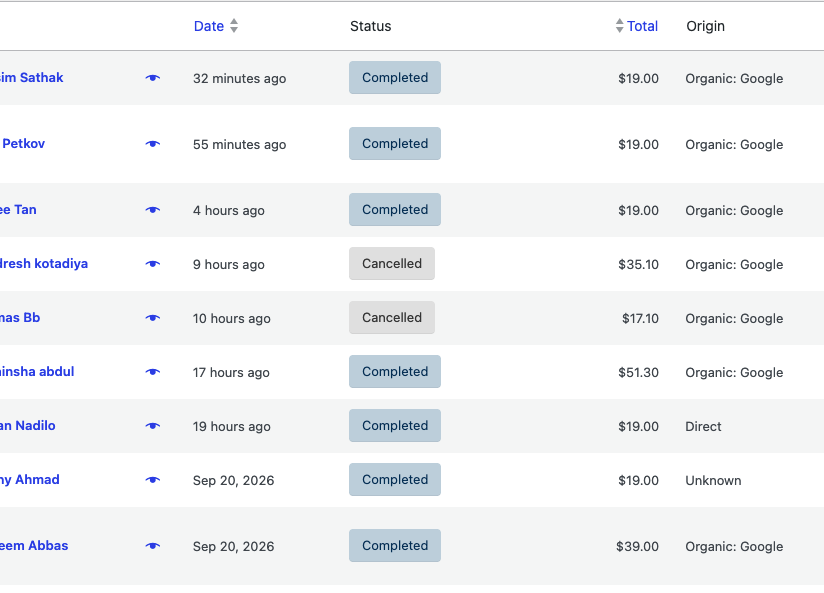The height and width of the screenshot is (593, 824).
Task: Click the '9 hours ago' date
Action: pyautogui.click(x=229, y=265)
